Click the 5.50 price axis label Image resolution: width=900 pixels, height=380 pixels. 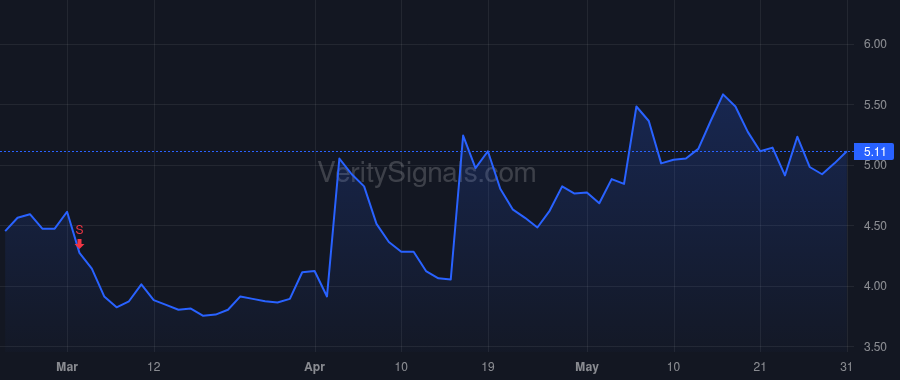pos(875,105)
